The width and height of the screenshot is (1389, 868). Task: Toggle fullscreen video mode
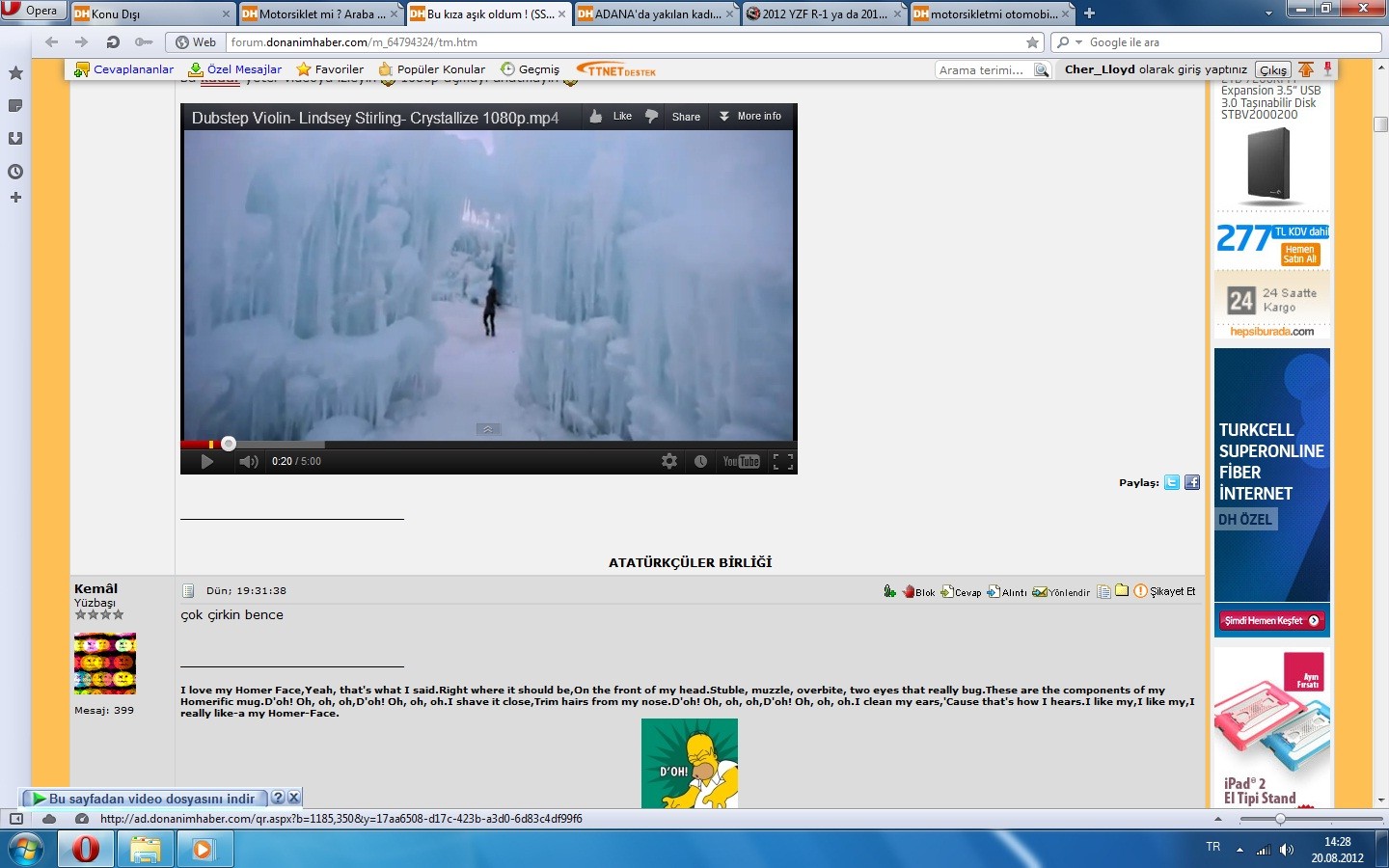point(783,462)
